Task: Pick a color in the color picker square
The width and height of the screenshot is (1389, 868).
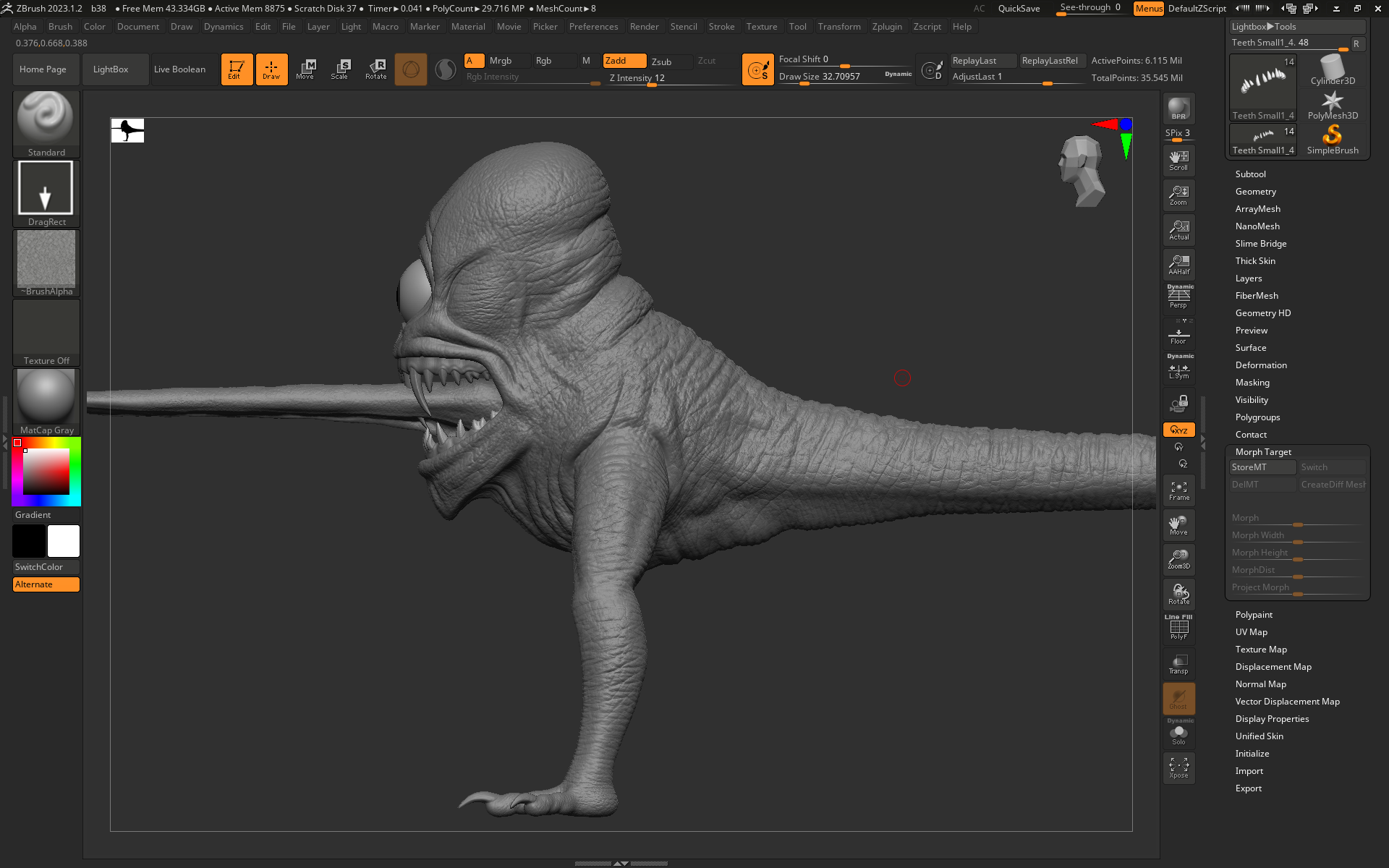Action: [x=46, y=472]
